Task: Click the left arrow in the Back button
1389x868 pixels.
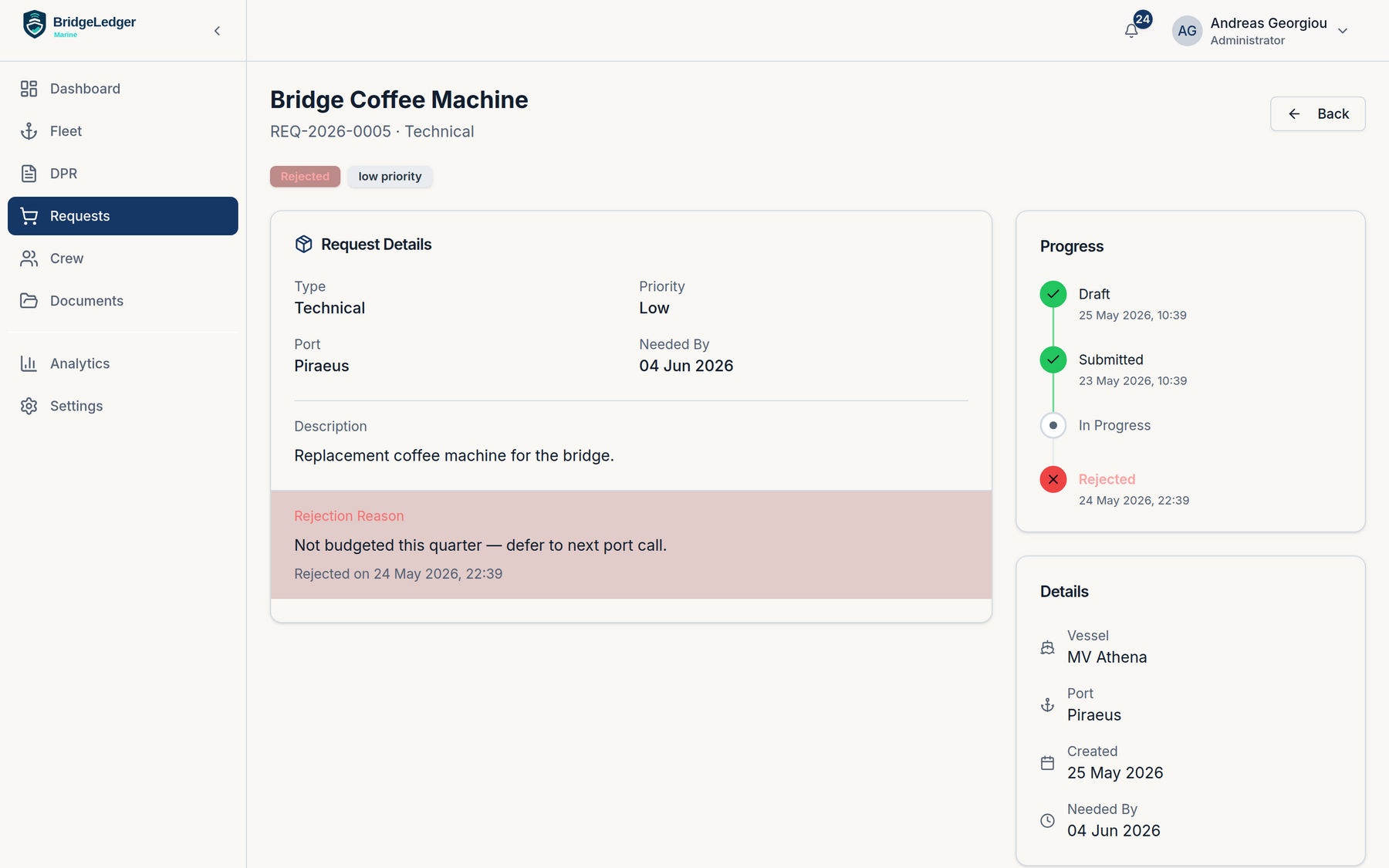Action: point(1294,114)
